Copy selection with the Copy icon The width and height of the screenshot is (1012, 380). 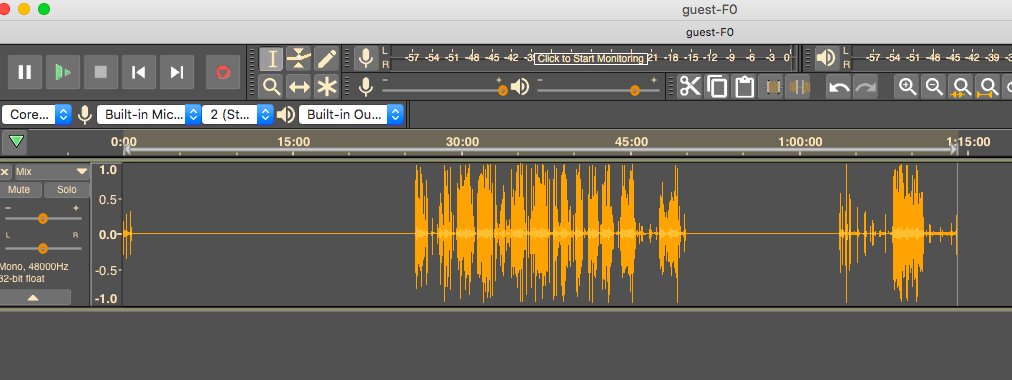(x=717, y=86)
